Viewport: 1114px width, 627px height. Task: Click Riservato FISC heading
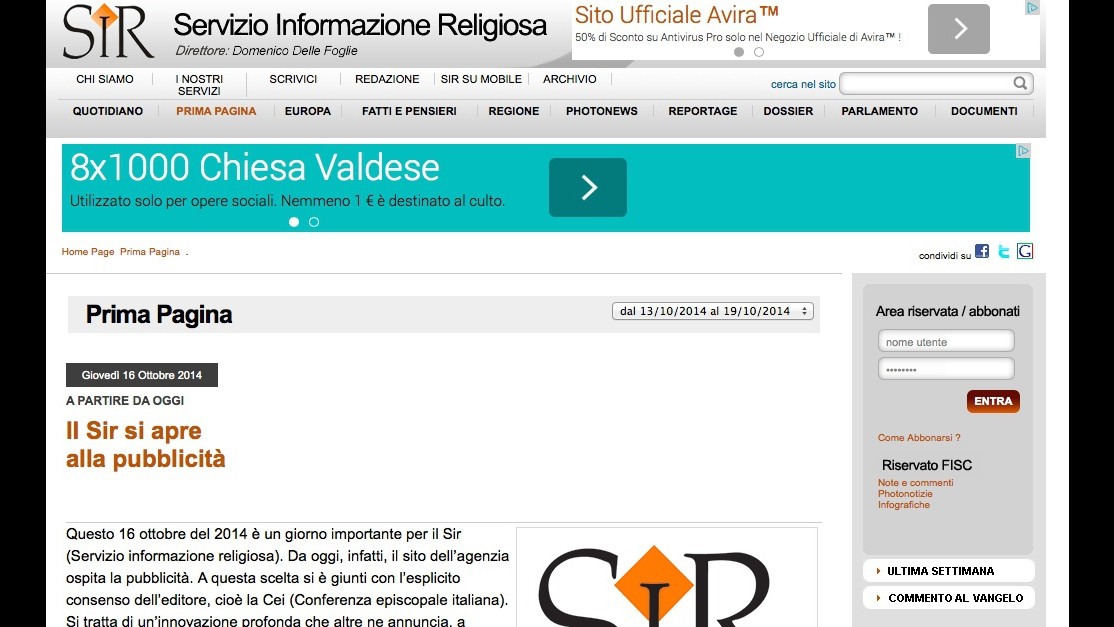tap(926, 465)
